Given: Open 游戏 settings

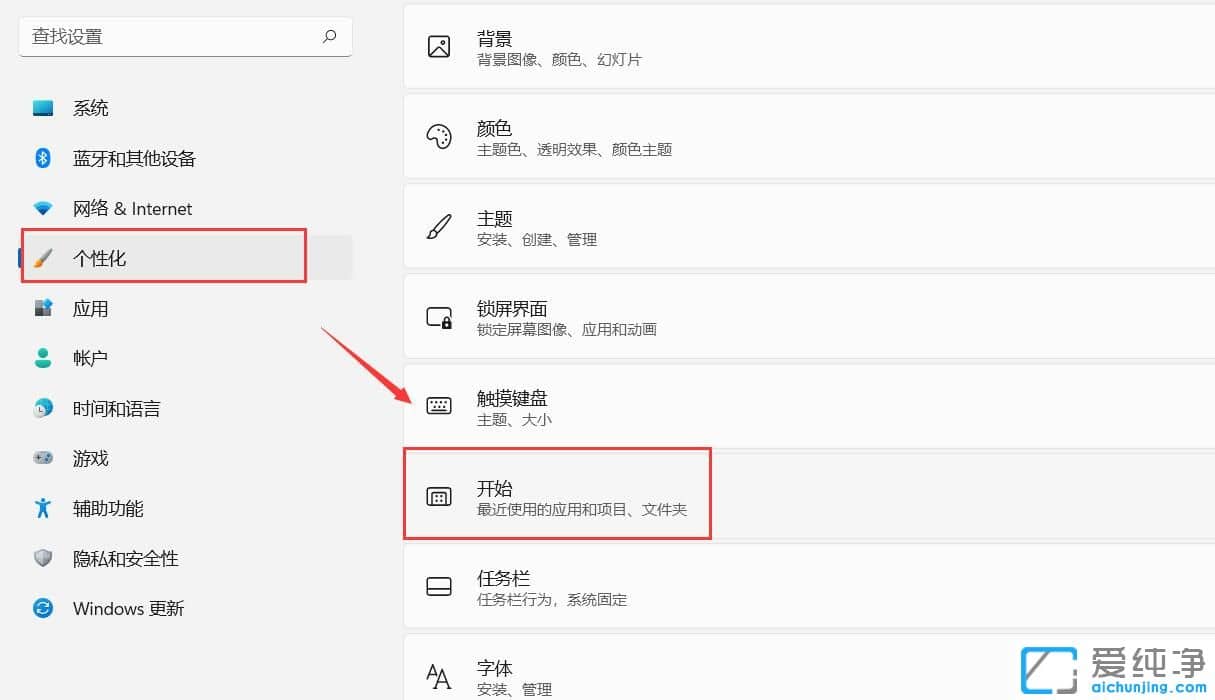Looking at the screenshot, I should [x=186, y=458].
